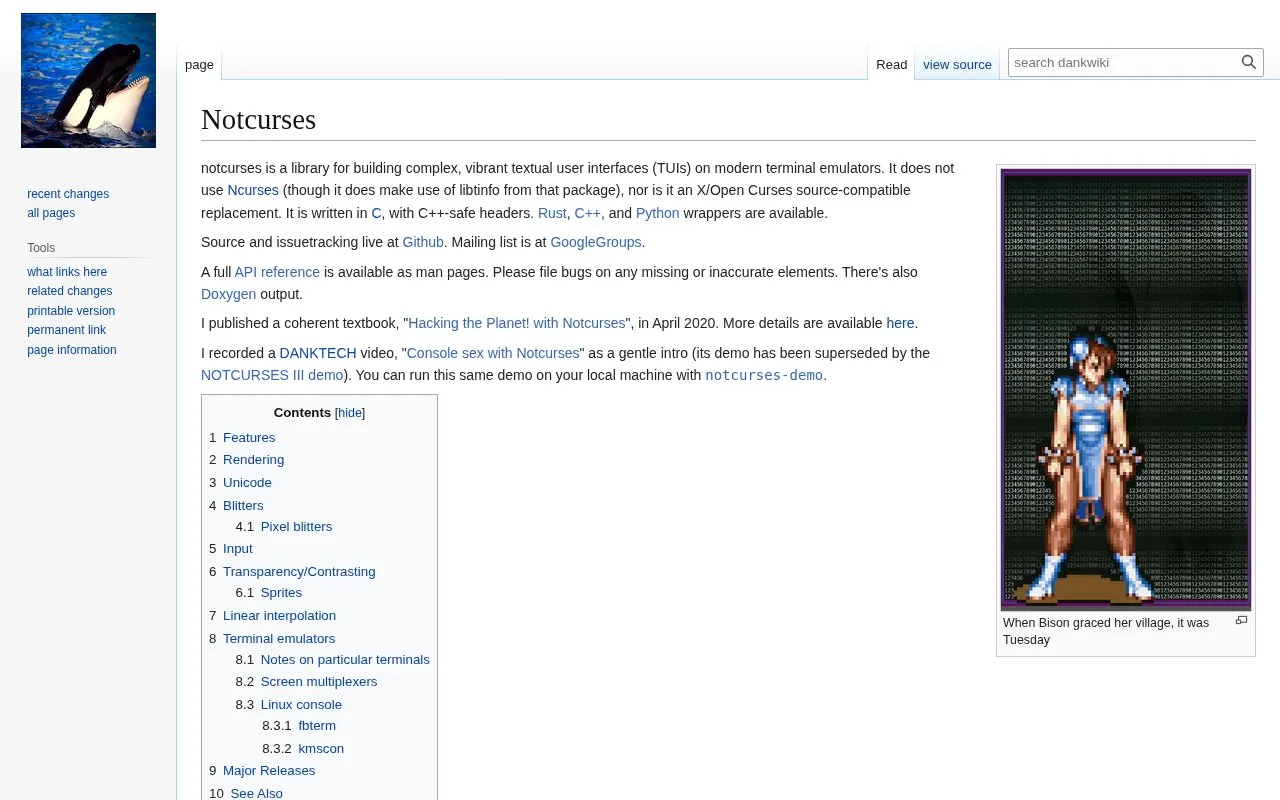The image size is (1280, 800).
Task: Follow the C++ wrapper link
Action: (587, 213)
